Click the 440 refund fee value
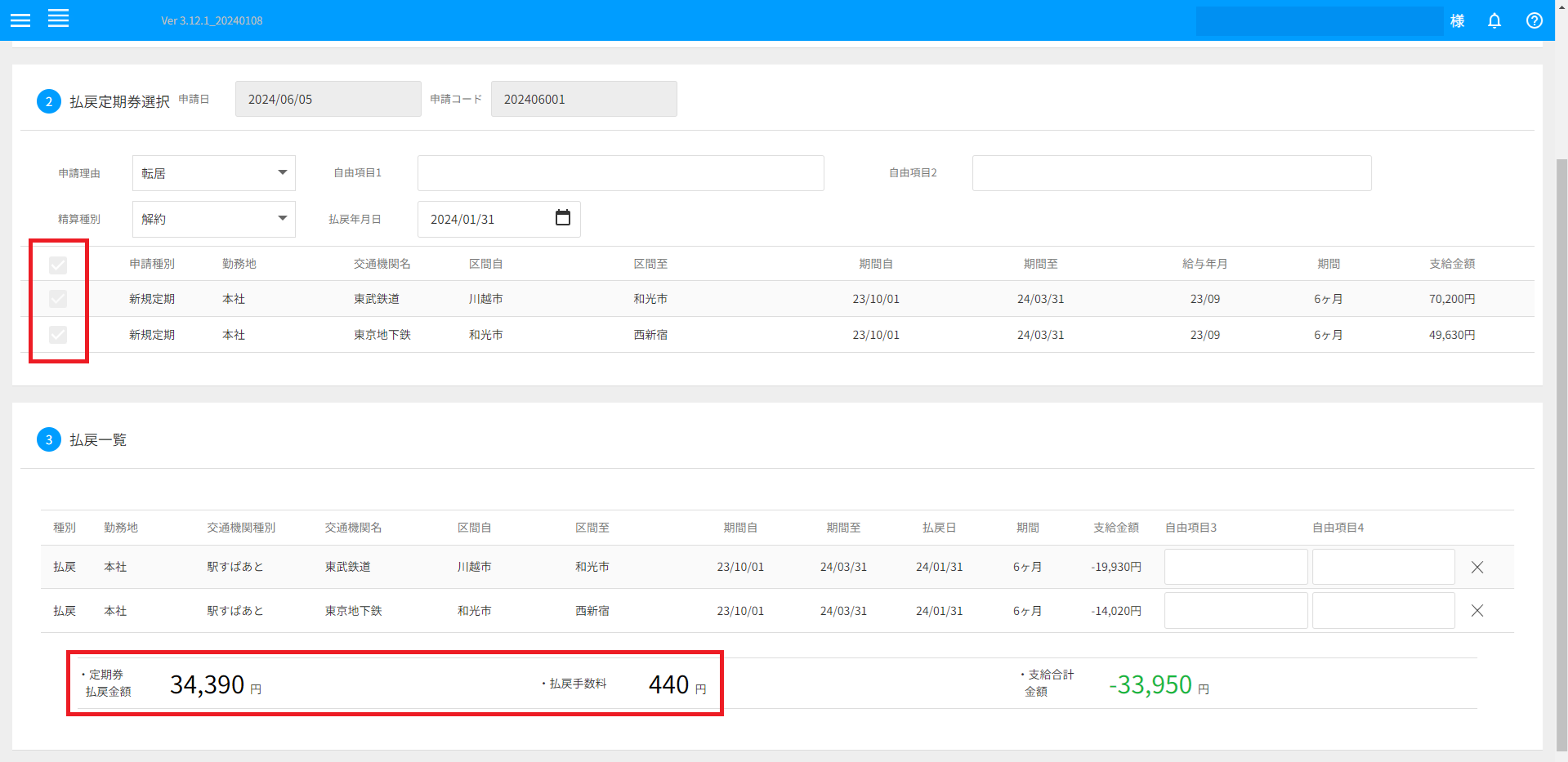 pyautogui.click(x=669, y=684)
